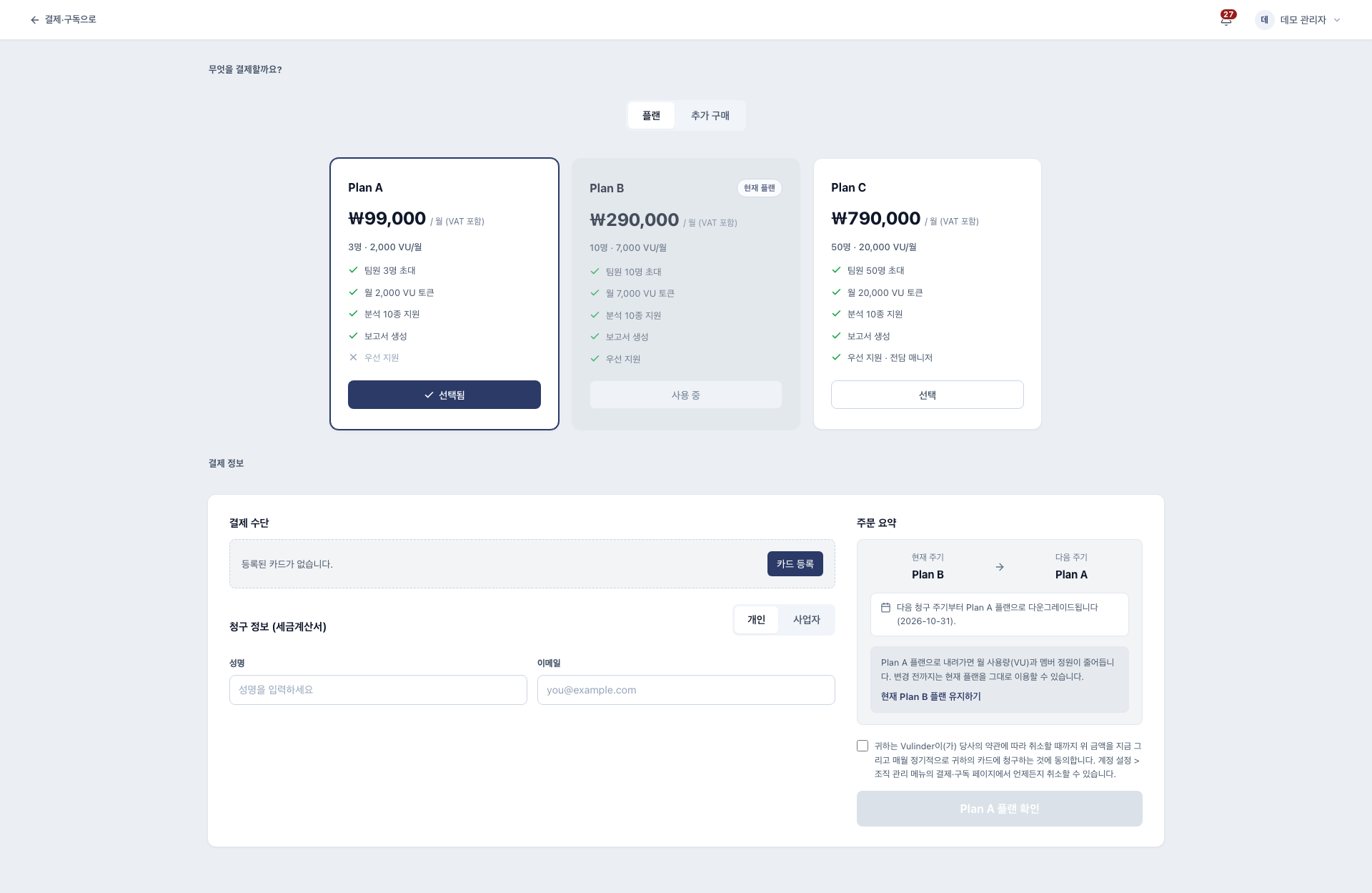
Task: Click the arrow icon between Plan B and Plan A
Action: click(x=1000, y=567)
